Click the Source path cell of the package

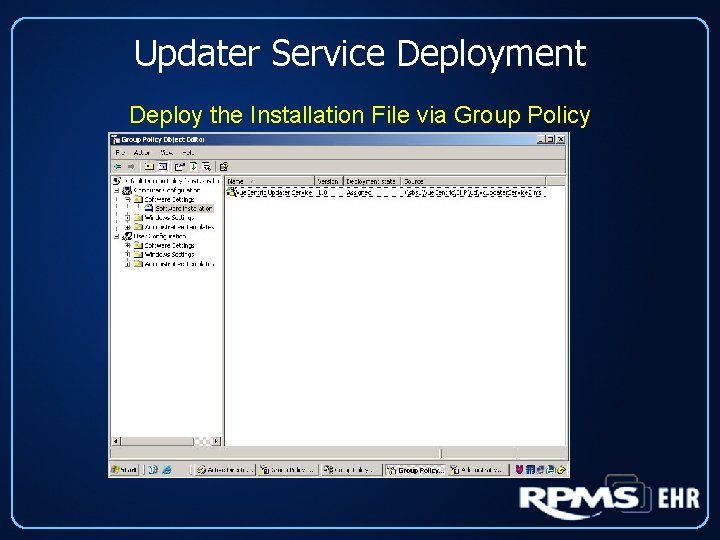click(473, 193)
